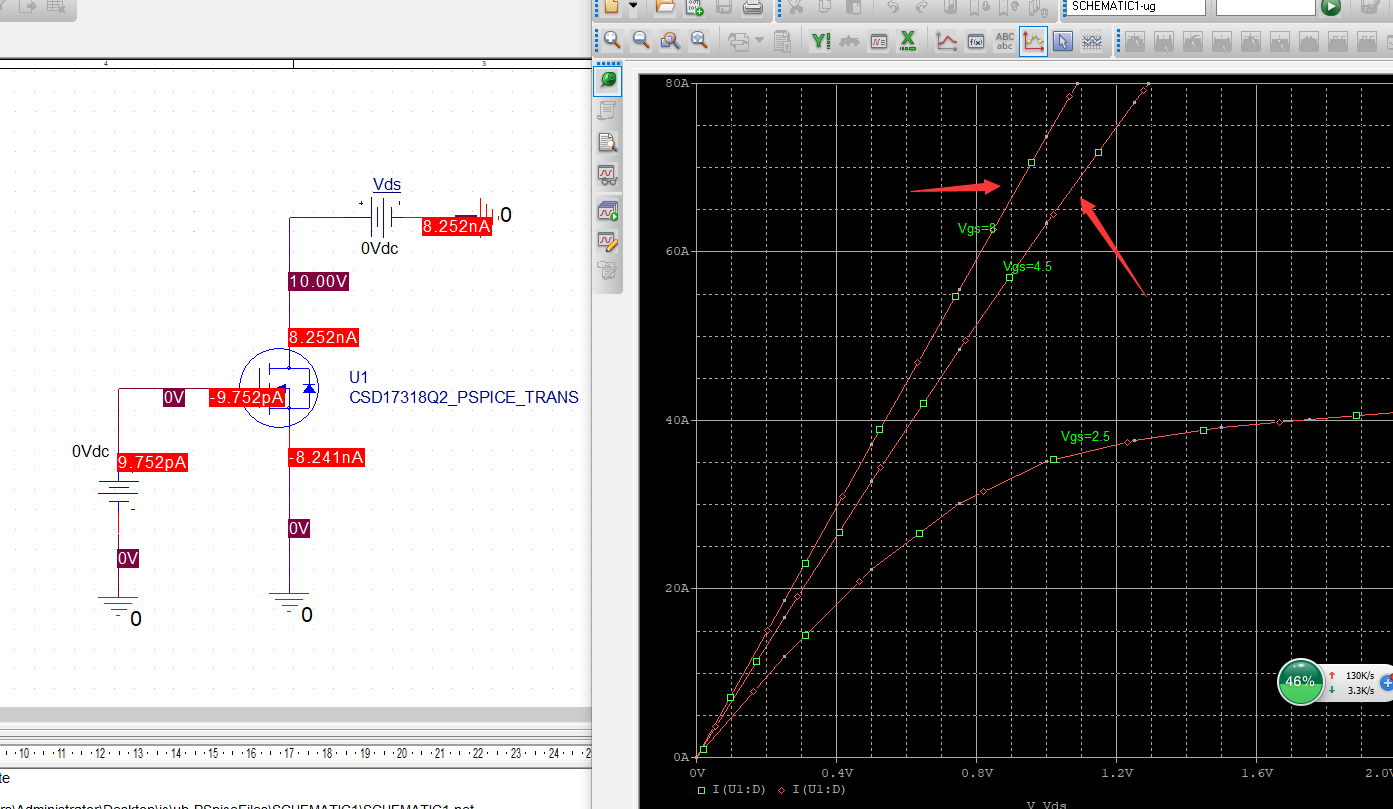Toggle the Cursor arrow icon
1393x809 pixels.
click(1062, 41)
